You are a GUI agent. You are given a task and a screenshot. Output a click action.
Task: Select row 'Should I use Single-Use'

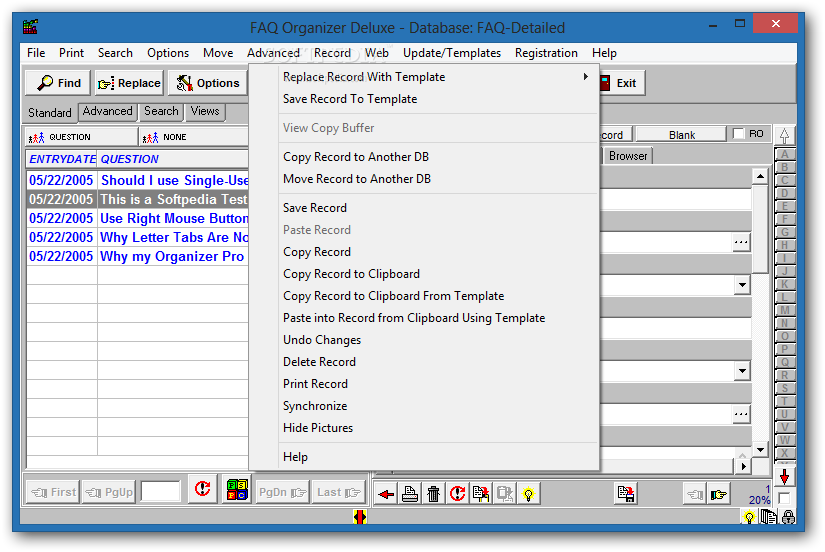[x=138, y=180]
